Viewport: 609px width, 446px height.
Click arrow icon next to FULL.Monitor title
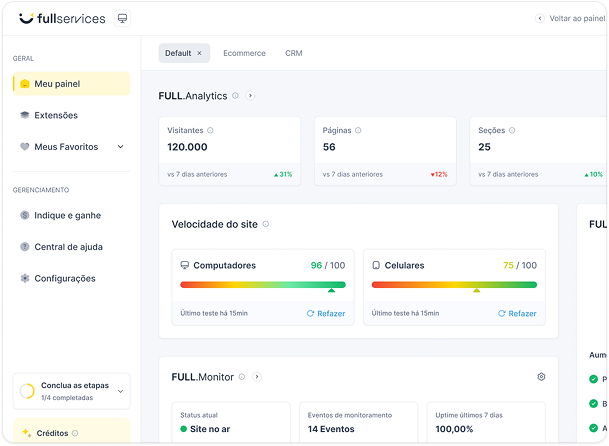pos(257,377)
